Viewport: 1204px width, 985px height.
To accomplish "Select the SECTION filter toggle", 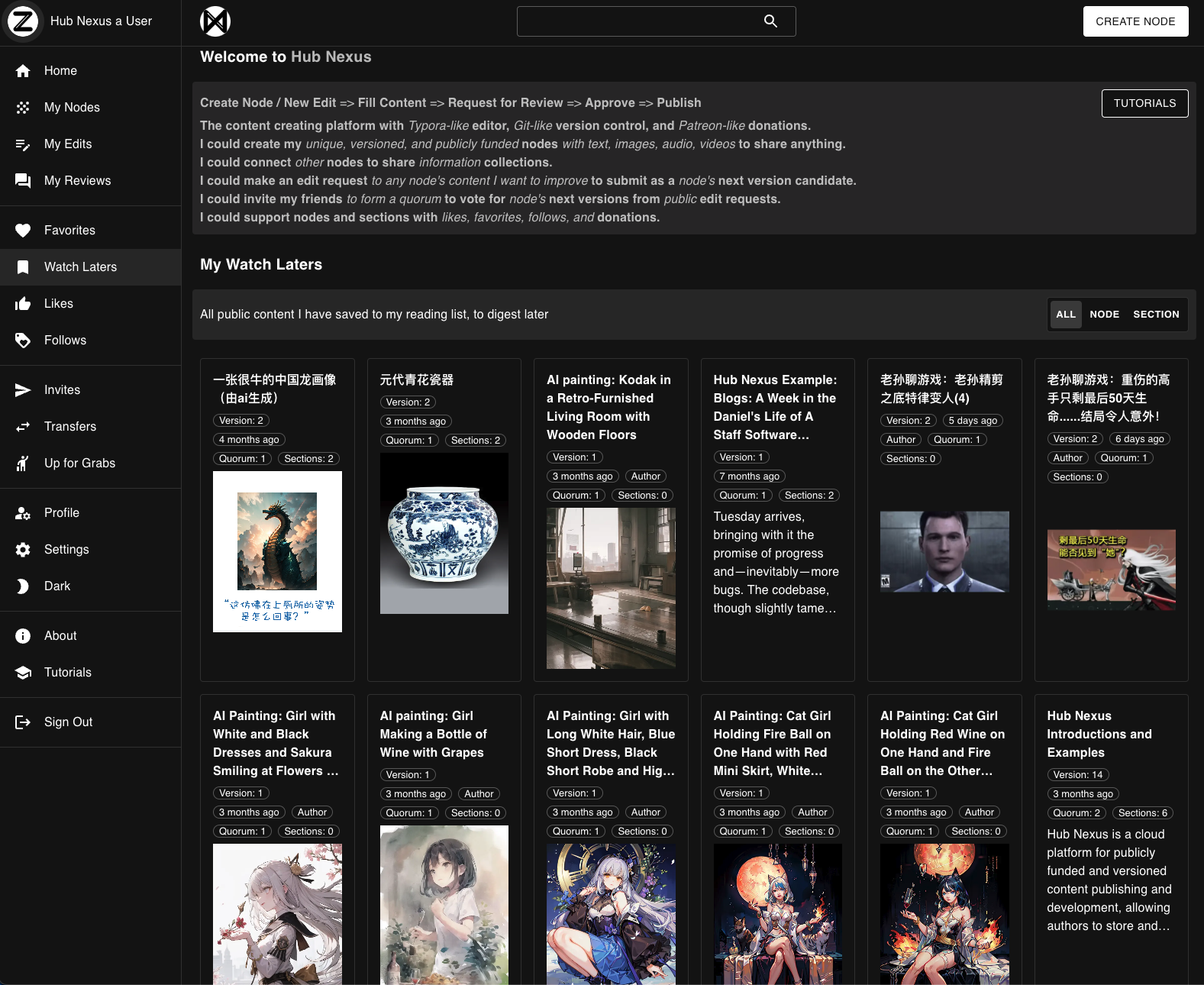I will pyautogui.click(x=1156, y=314).
